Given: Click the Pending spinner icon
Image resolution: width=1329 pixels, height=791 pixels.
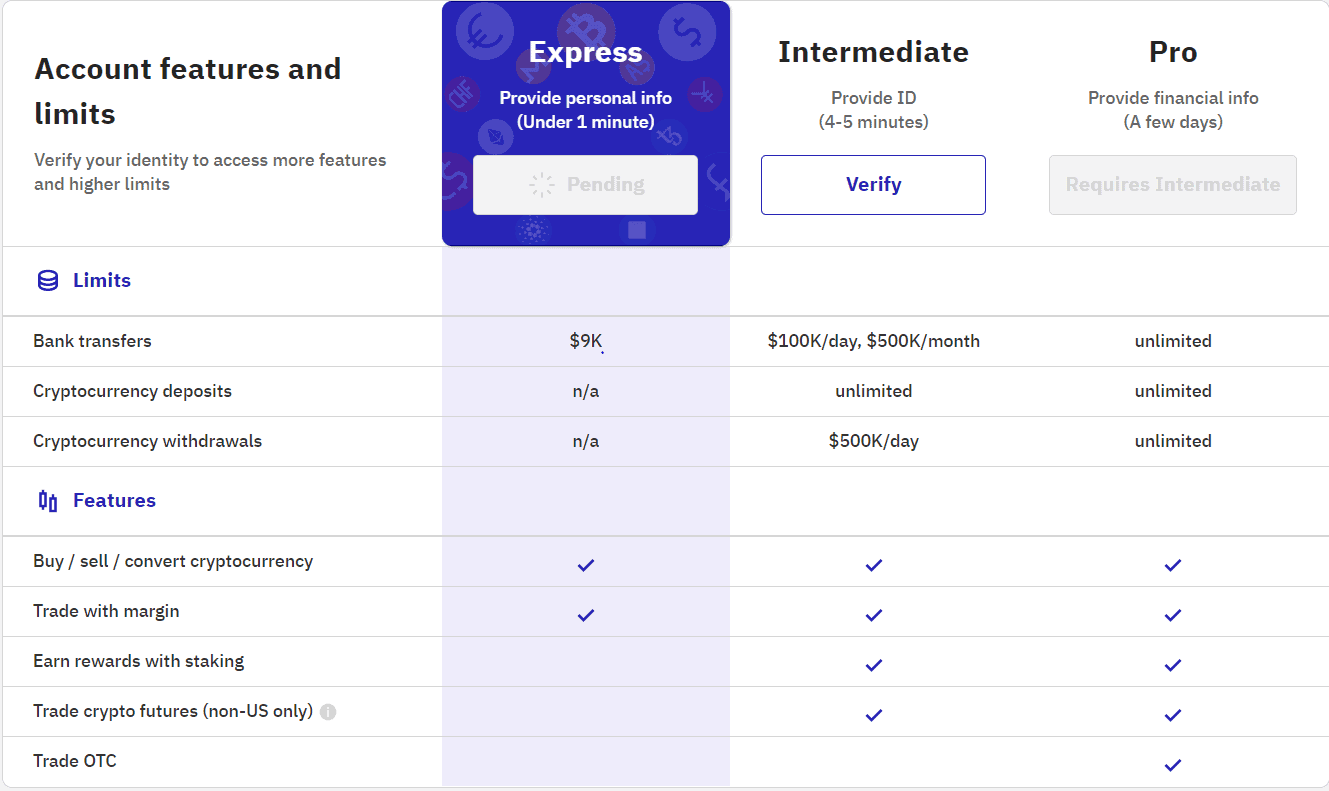Looking at the screenshot, I should (x=542, y=184).
